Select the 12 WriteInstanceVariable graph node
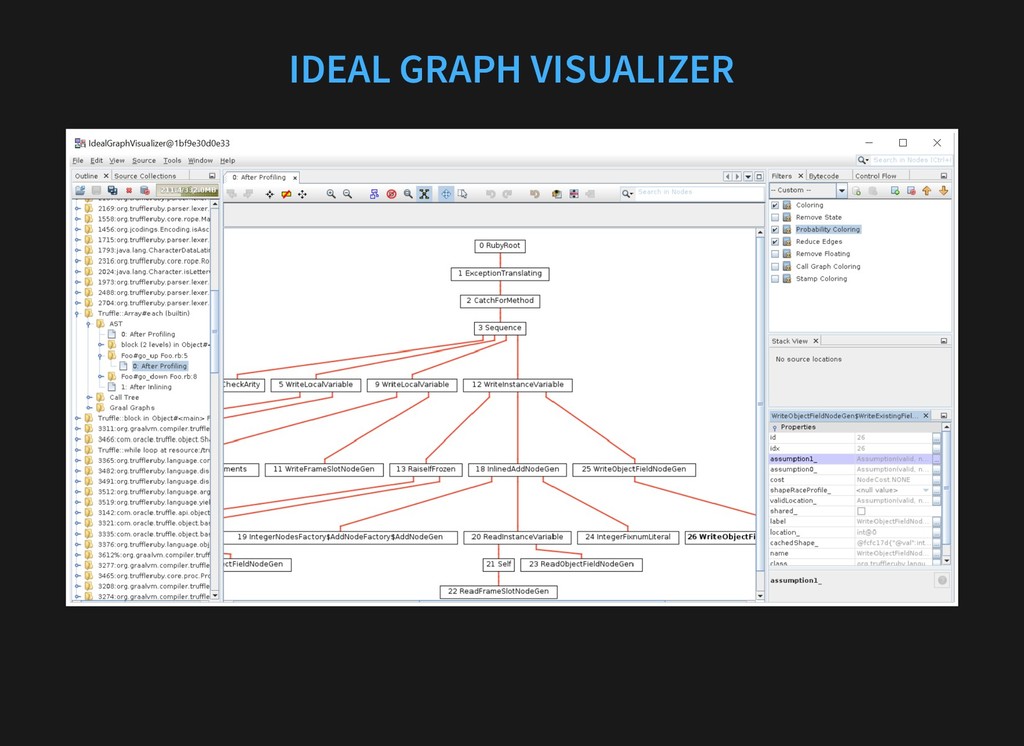Viewport: 1024px width, 746px height. 518,385
